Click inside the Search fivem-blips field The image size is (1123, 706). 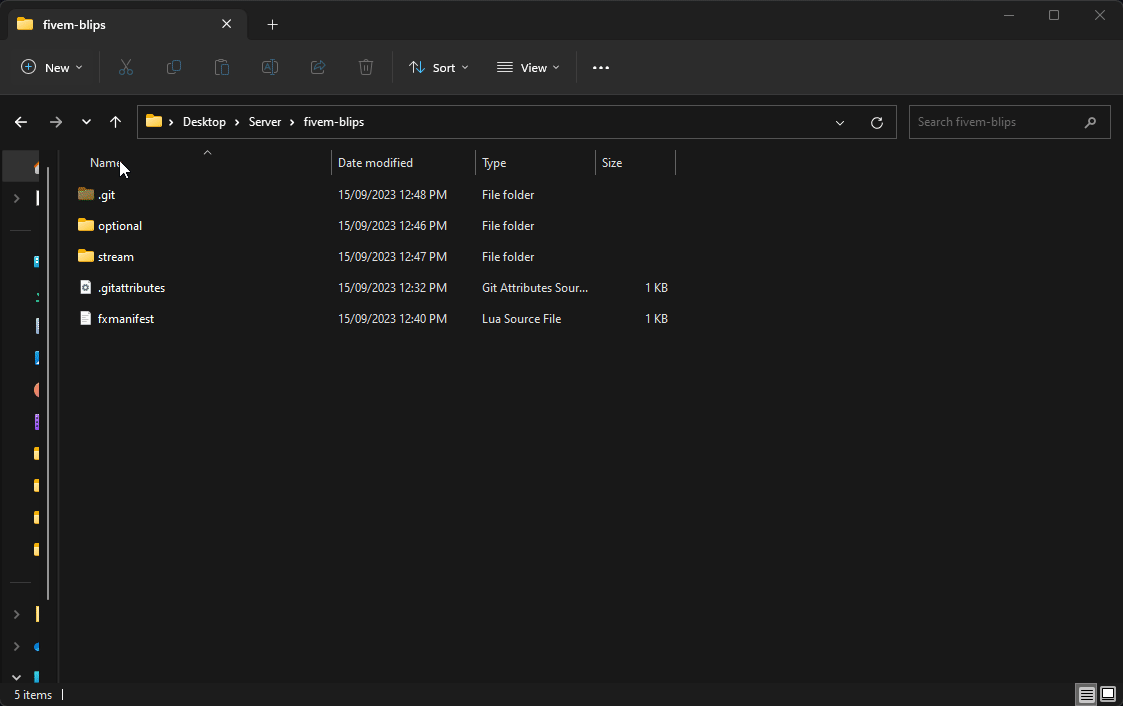(x=1000, y=121)
